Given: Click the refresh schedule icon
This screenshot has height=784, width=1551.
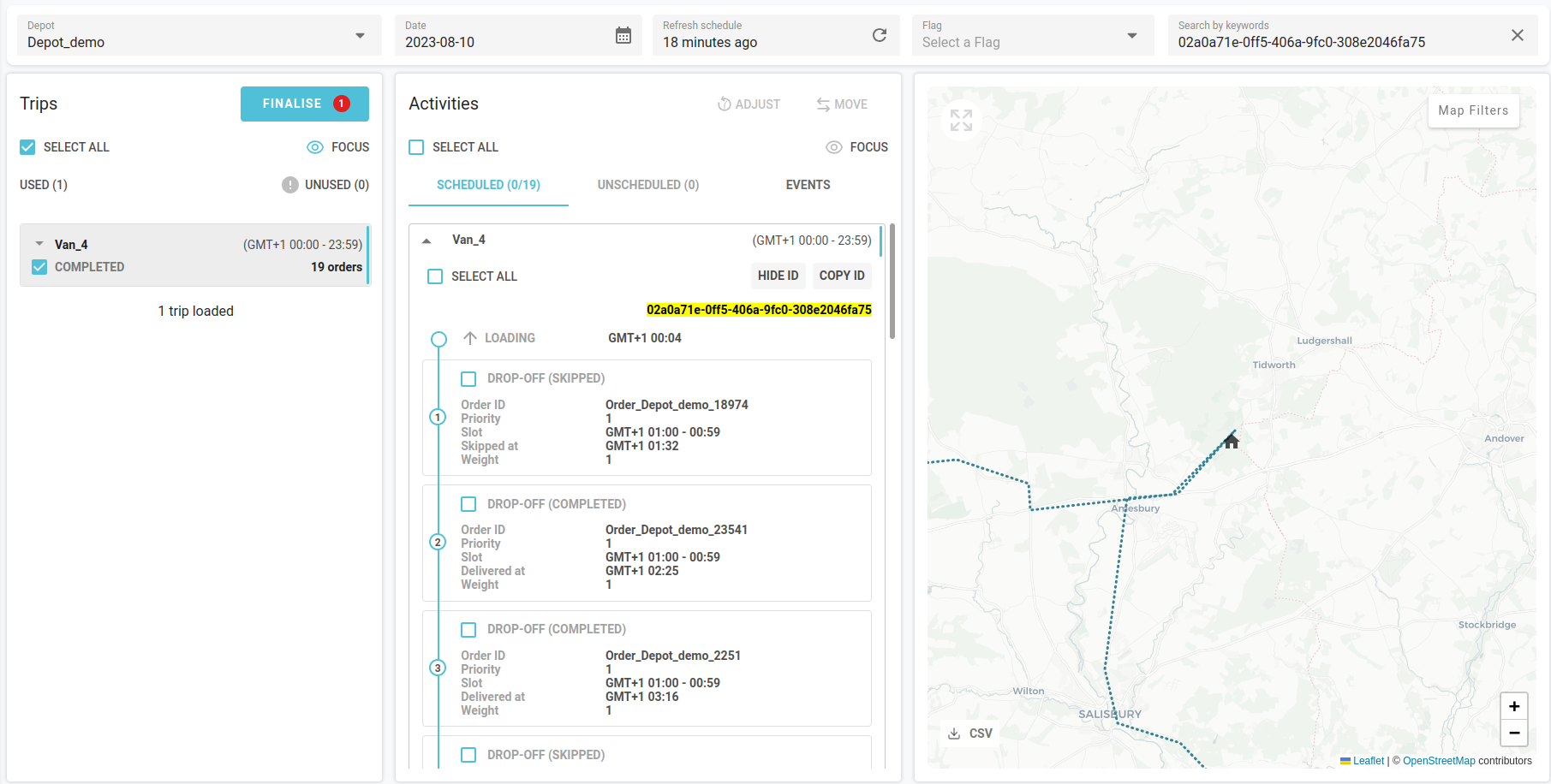Looking at the screenshot, I should pos(879,35).
